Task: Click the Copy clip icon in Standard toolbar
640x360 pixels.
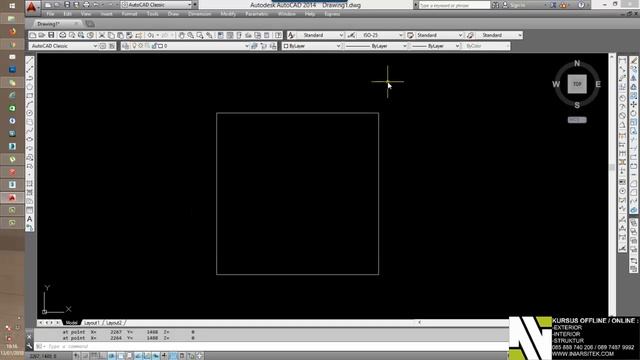Action: pyautogui.click(x=111, y=36)
